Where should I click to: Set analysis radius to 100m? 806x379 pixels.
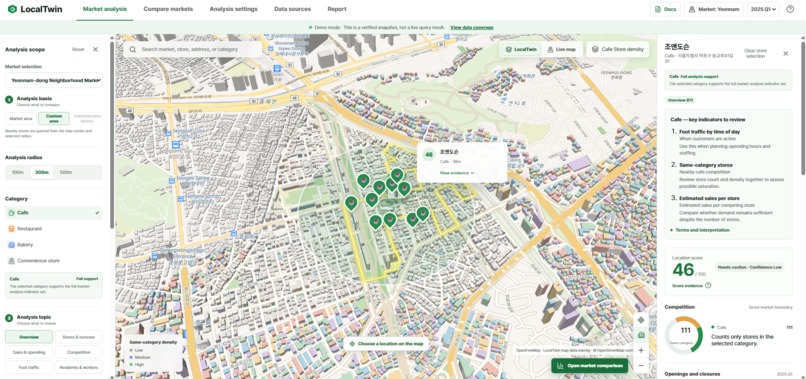pos(18,172)
